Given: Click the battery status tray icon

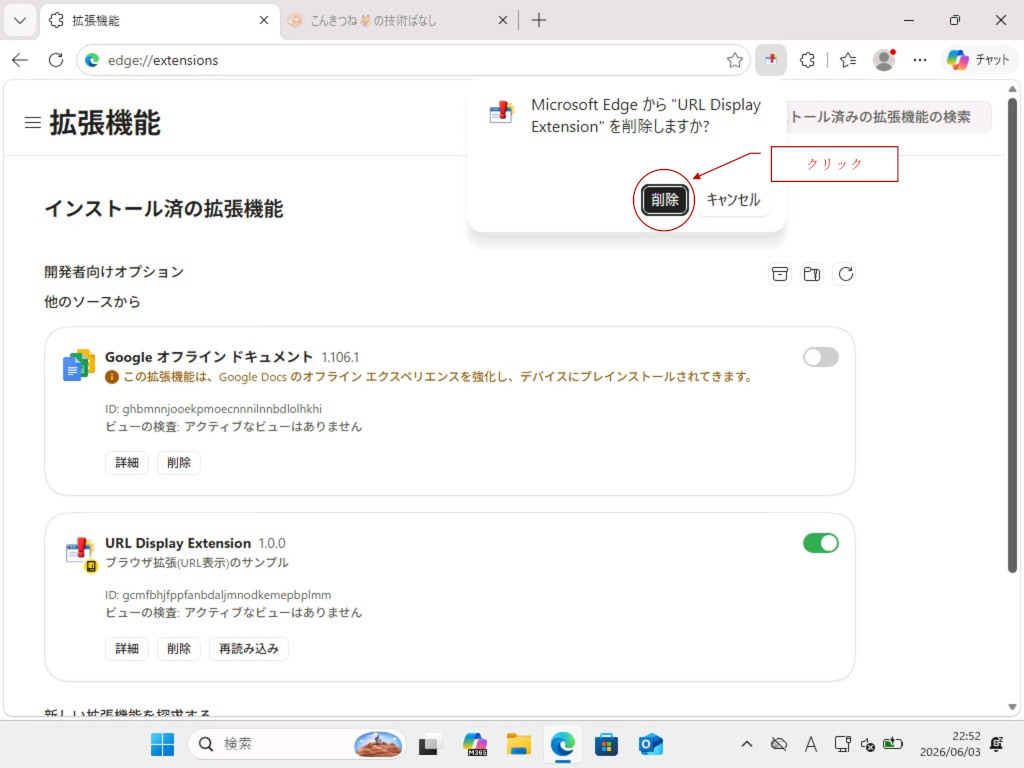Looking at the screenshot, I should pyautogui.click(x=893, y=744).
